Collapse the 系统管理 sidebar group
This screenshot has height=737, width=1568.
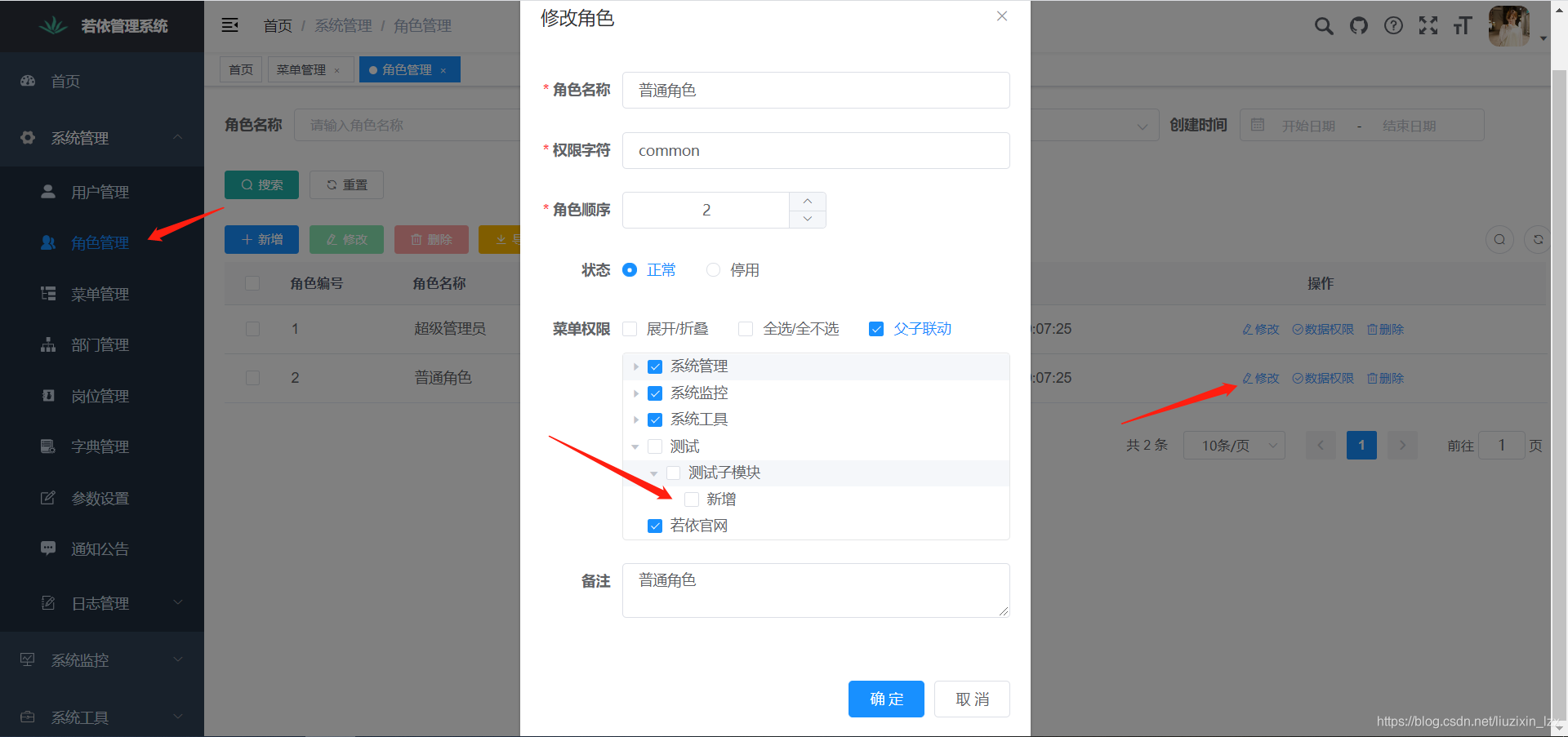tap(102, 138)
